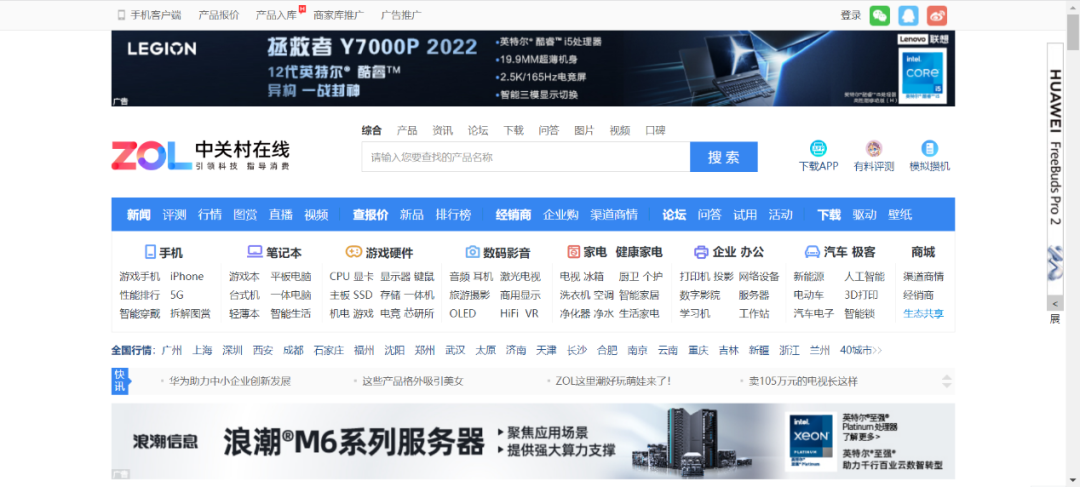The image size is (1080, 487).
Task: Click the 企业 办公 printer icon
Action: click(x=701, y=252)
